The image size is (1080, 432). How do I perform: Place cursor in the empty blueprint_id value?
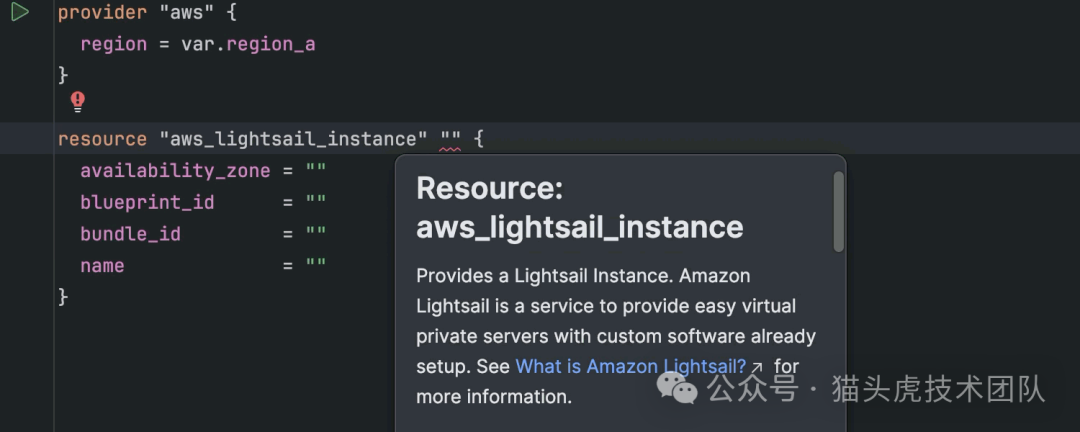pyautogui.click(x=316, y=202)
